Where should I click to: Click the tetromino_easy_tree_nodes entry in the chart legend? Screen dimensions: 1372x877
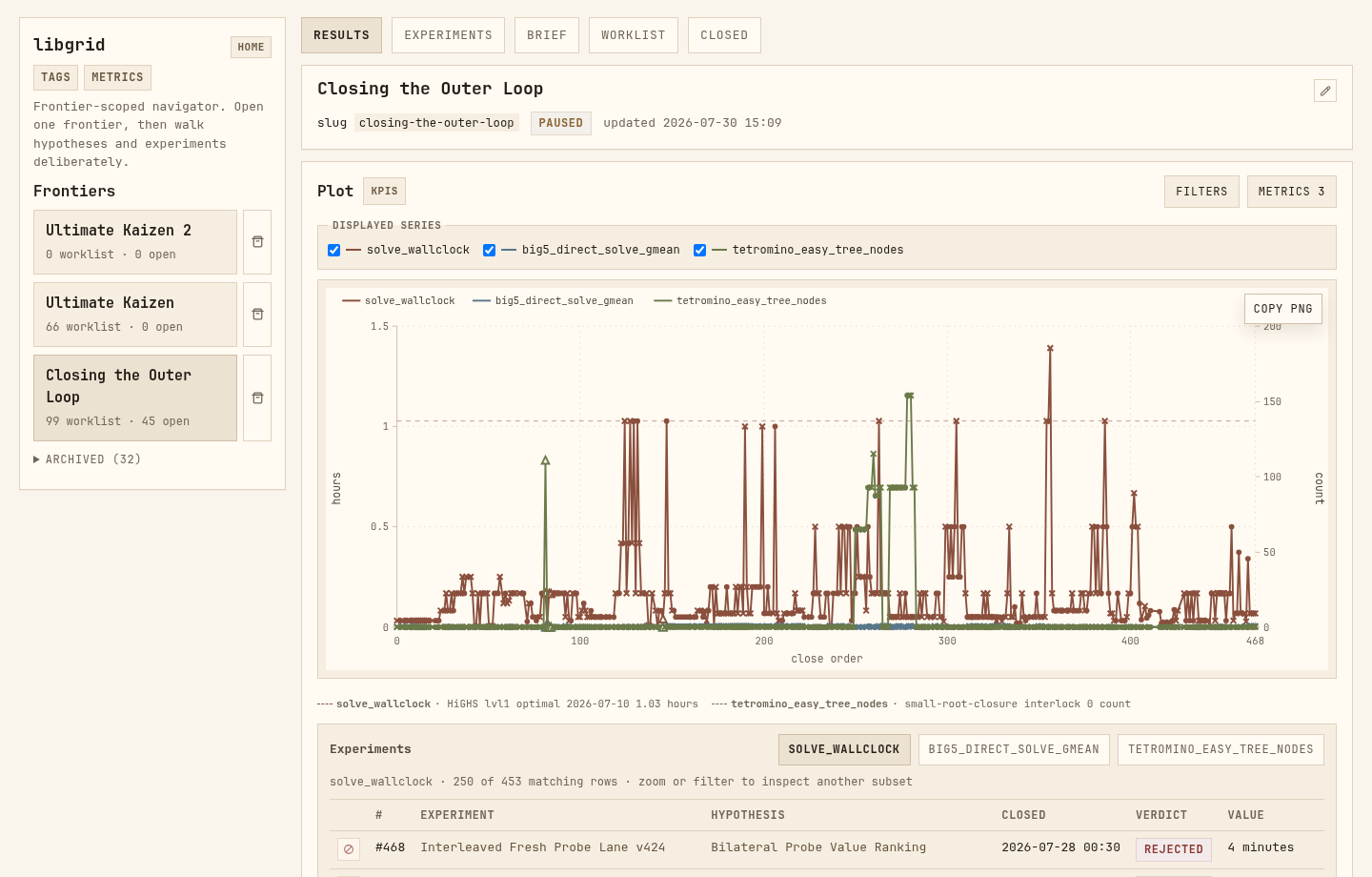pyautogui.click(x=740, y=301)
